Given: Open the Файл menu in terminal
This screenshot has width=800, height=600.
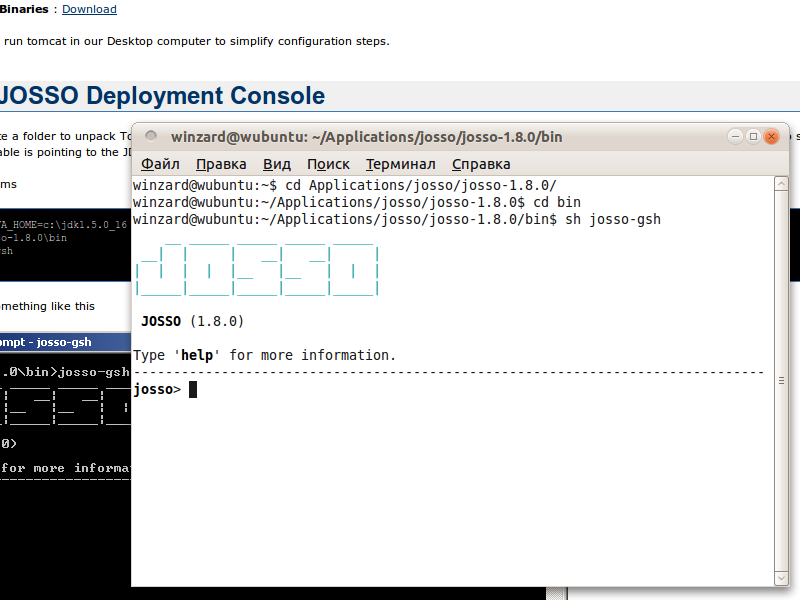Looking at the screenshot, I should coord(160,164).
